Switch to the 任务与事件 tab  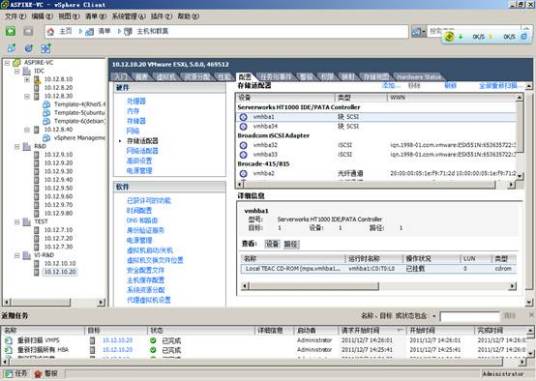(276, 77)
